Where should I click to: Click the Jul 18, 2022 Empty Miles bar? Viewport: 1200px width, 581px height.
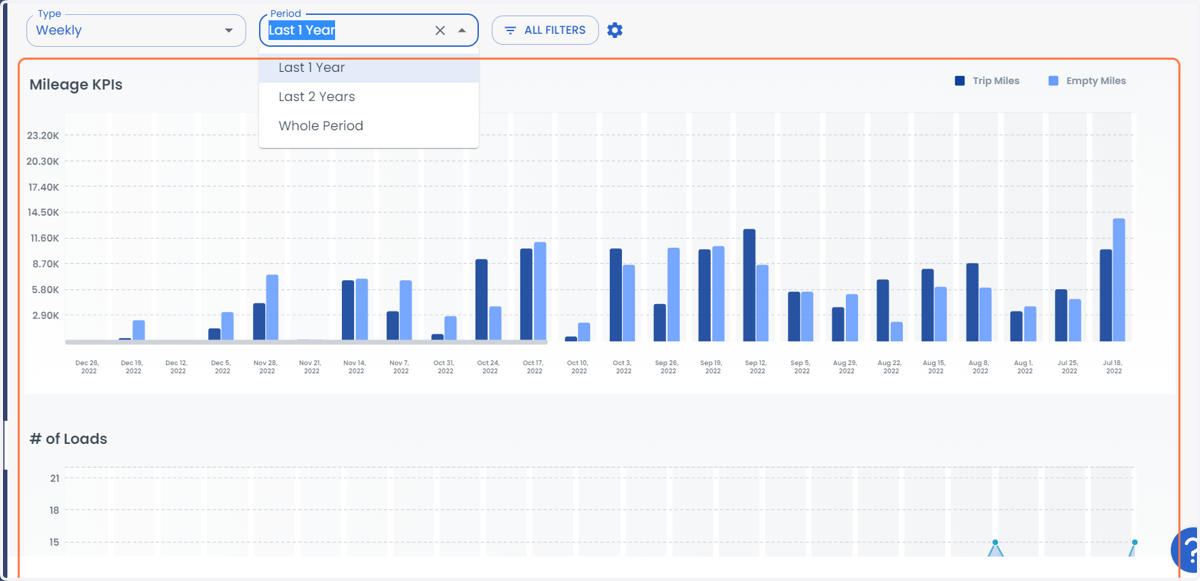(1119, 280)
